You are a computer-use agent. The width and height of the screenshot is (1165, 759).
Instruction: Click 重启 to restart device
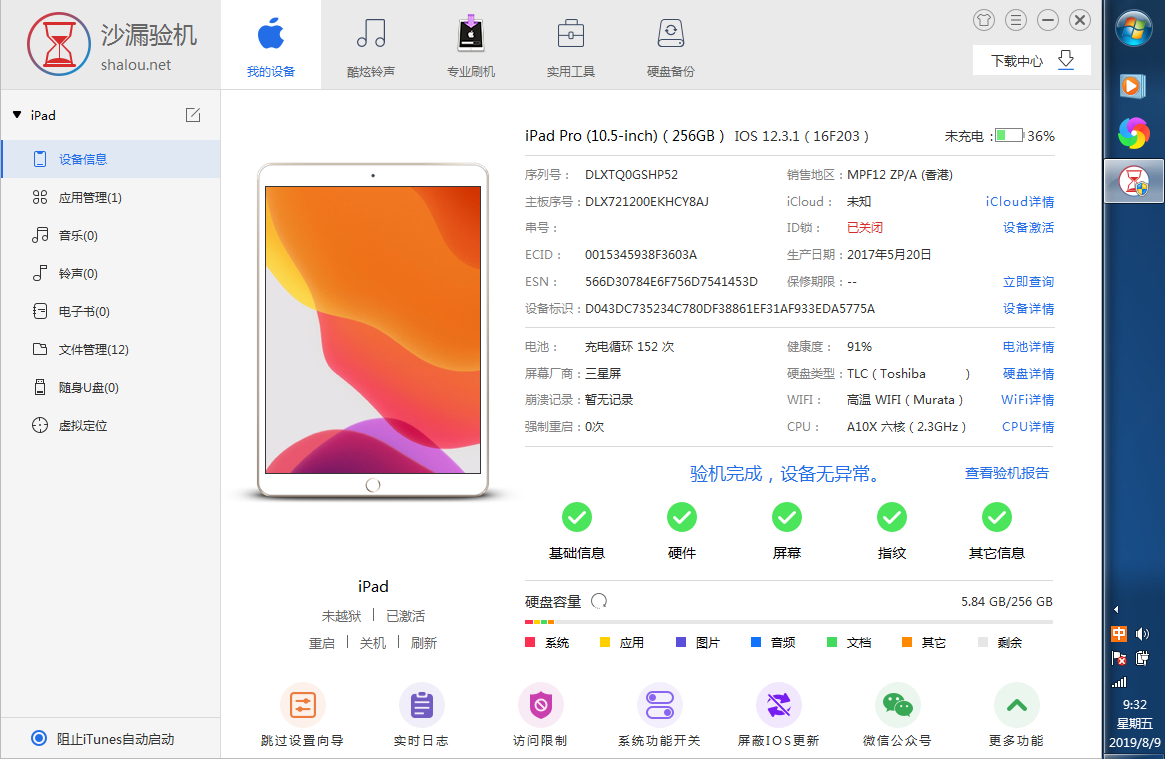tap(322, 643)
